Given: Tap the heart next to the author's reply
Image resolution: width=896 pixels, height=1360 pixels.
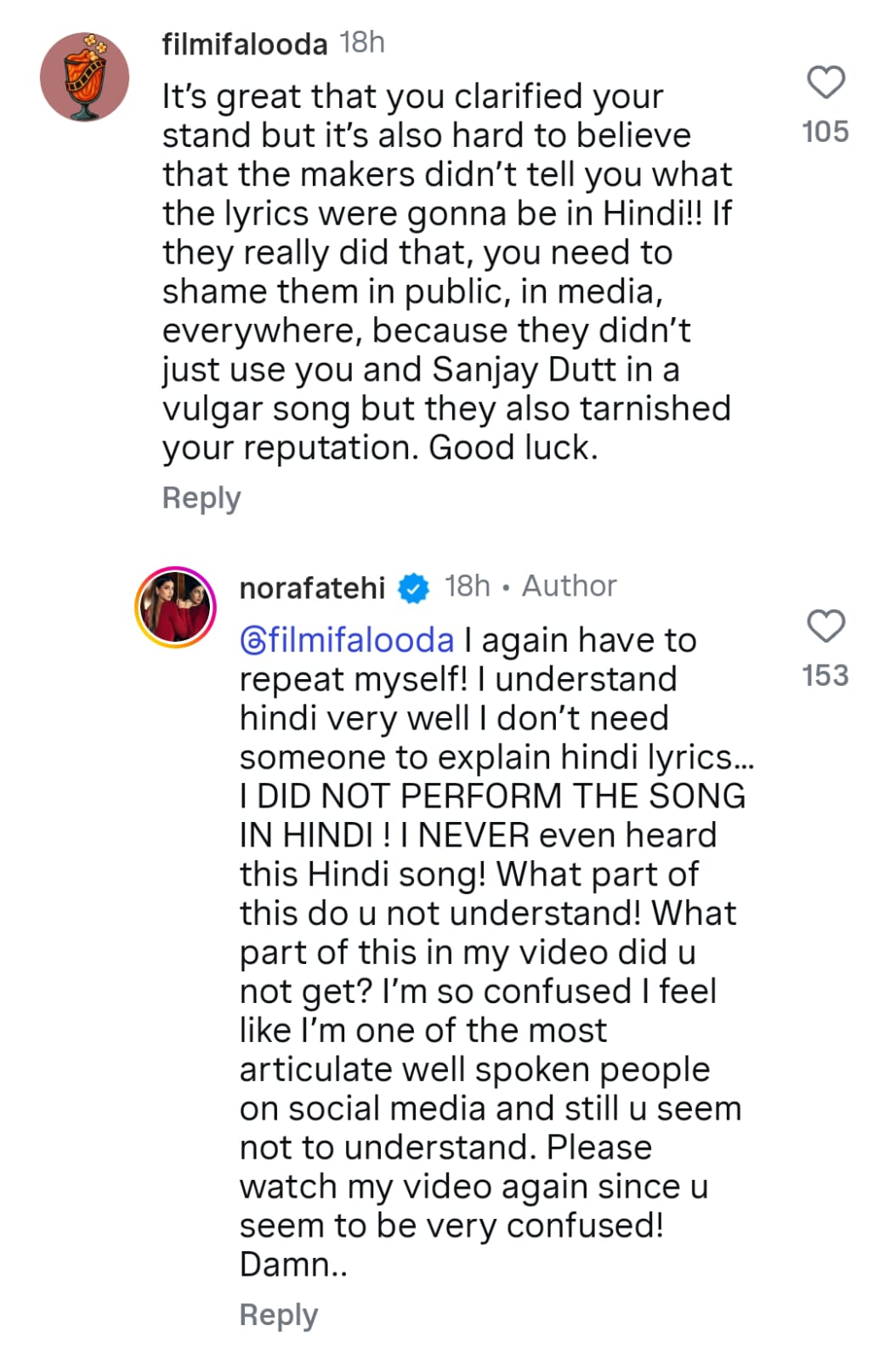Looking at the screenshot, I should [825, 626].
